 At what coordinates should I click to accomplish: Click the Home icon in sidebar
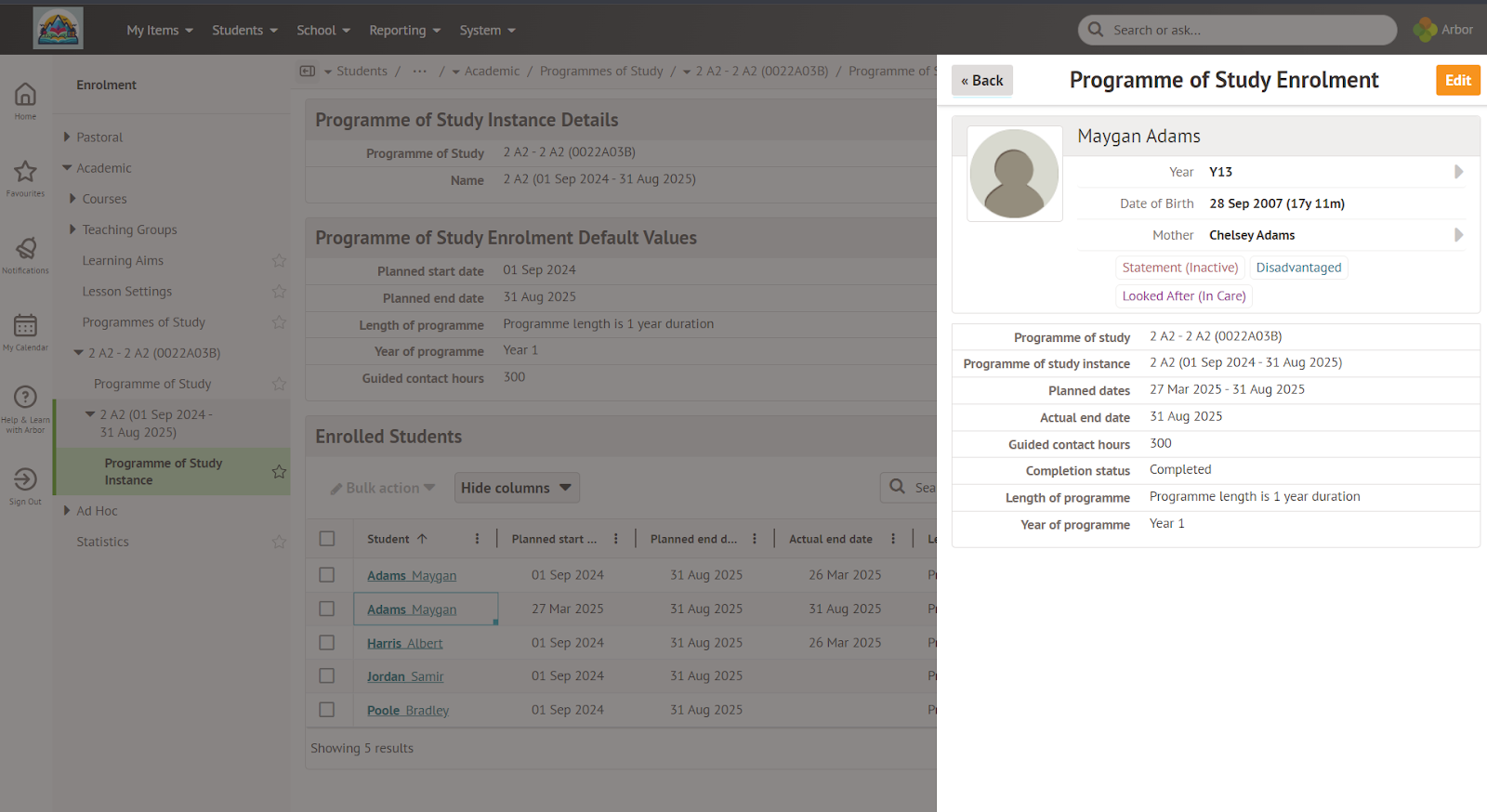click(x=25, y=95)
